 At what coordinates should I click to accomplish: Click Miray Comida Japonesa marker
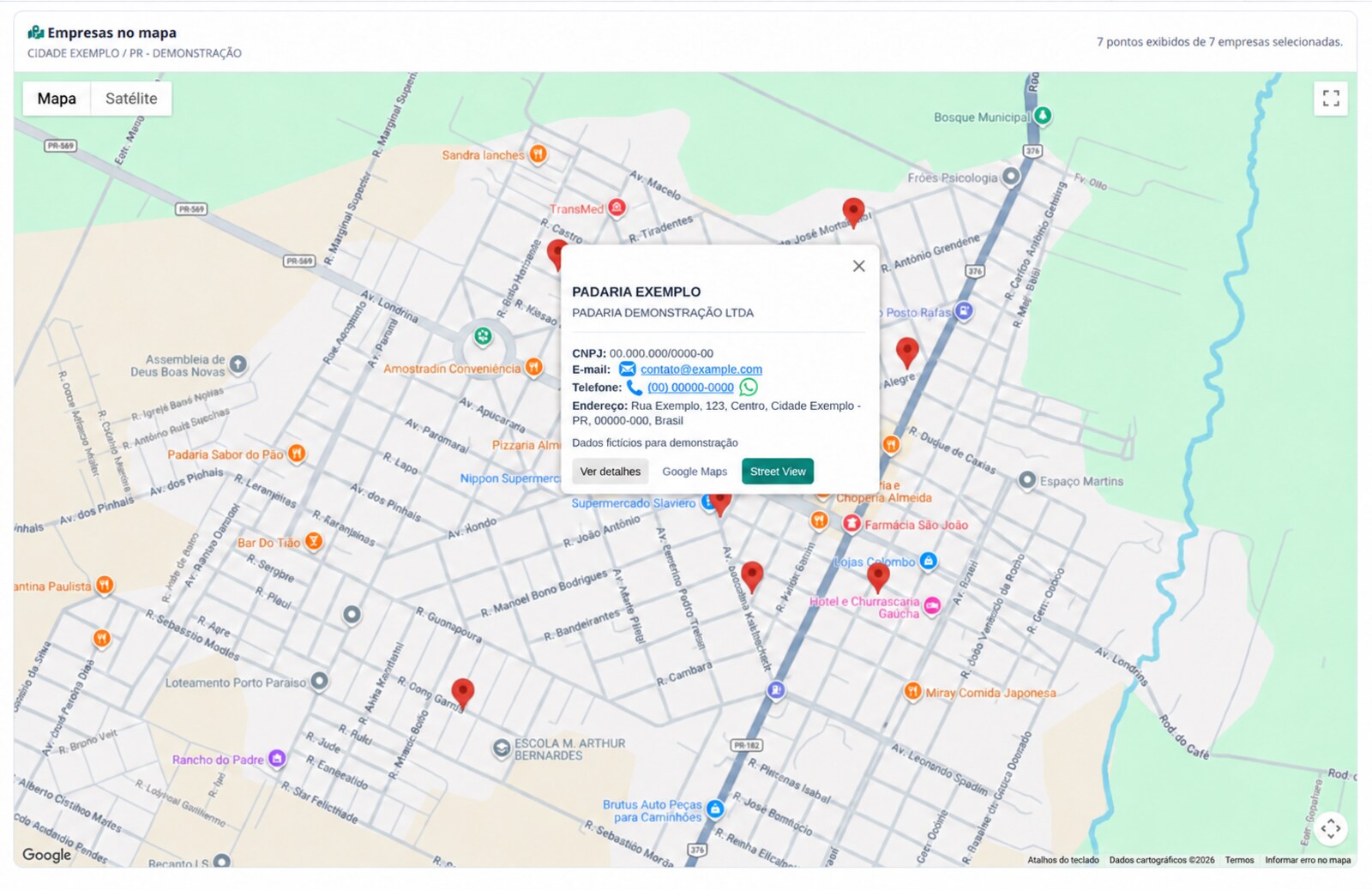[x=912, y=691]
